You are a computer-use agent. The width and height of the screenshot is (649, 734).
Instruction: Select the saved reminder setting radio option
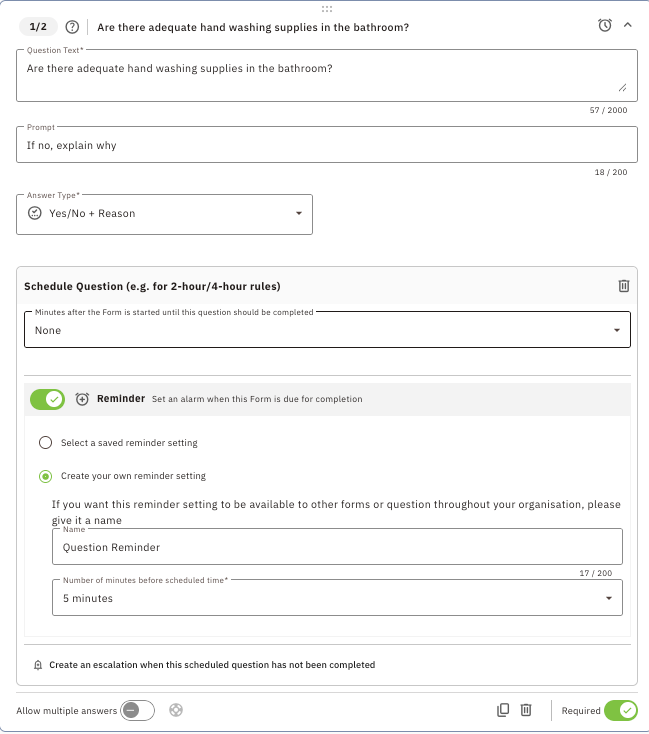coord(45,443)
